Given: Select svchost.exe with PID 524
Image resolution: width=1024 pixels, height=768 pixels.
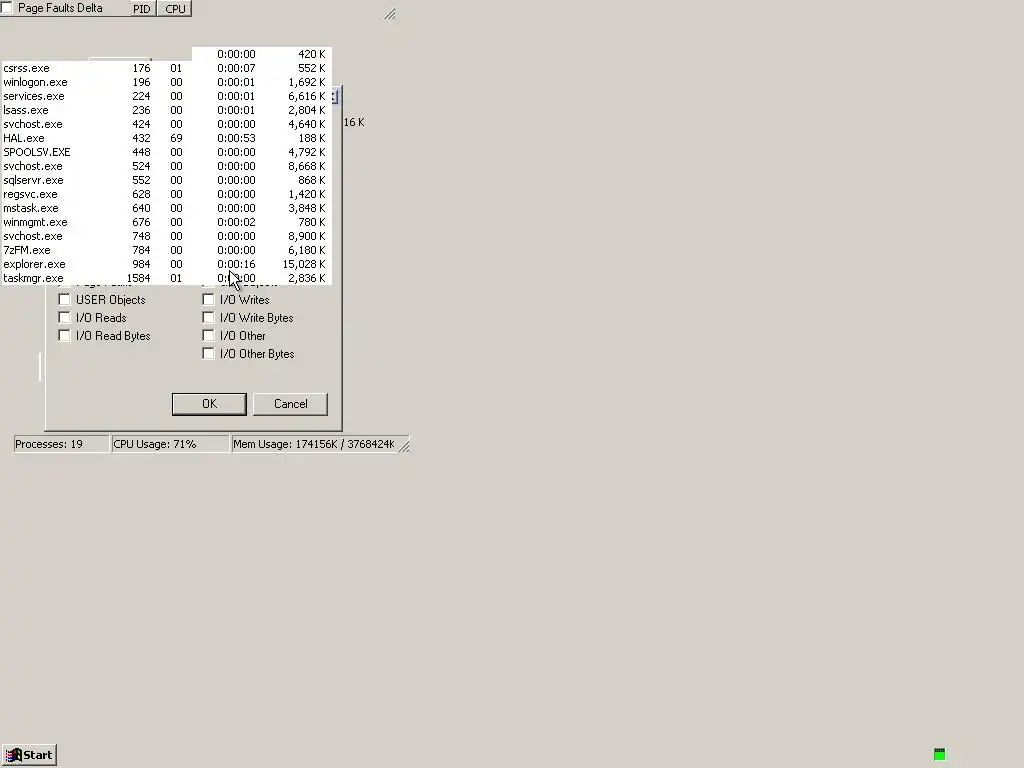Looking at the screenshot, I should pos(167,167).
